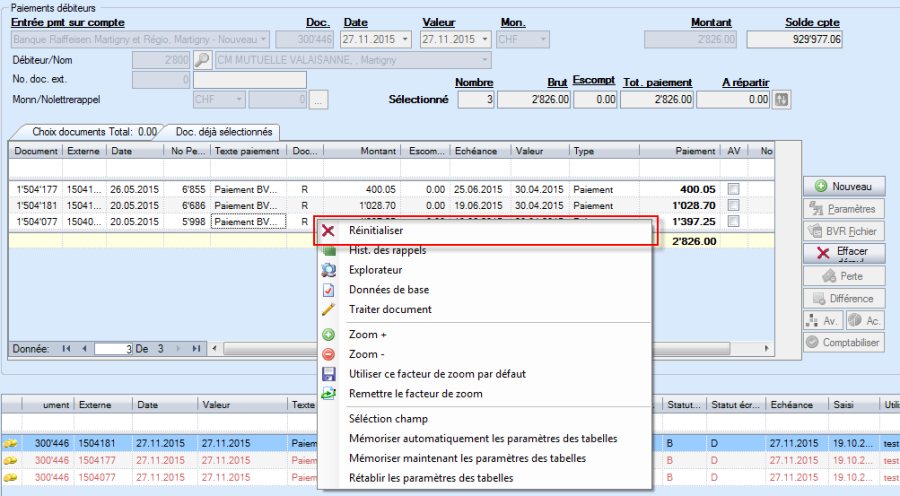The width and height of the screenshot is (900, 496).
Task: Click the Traiter document pencil icon
Action: coord(329,310)
